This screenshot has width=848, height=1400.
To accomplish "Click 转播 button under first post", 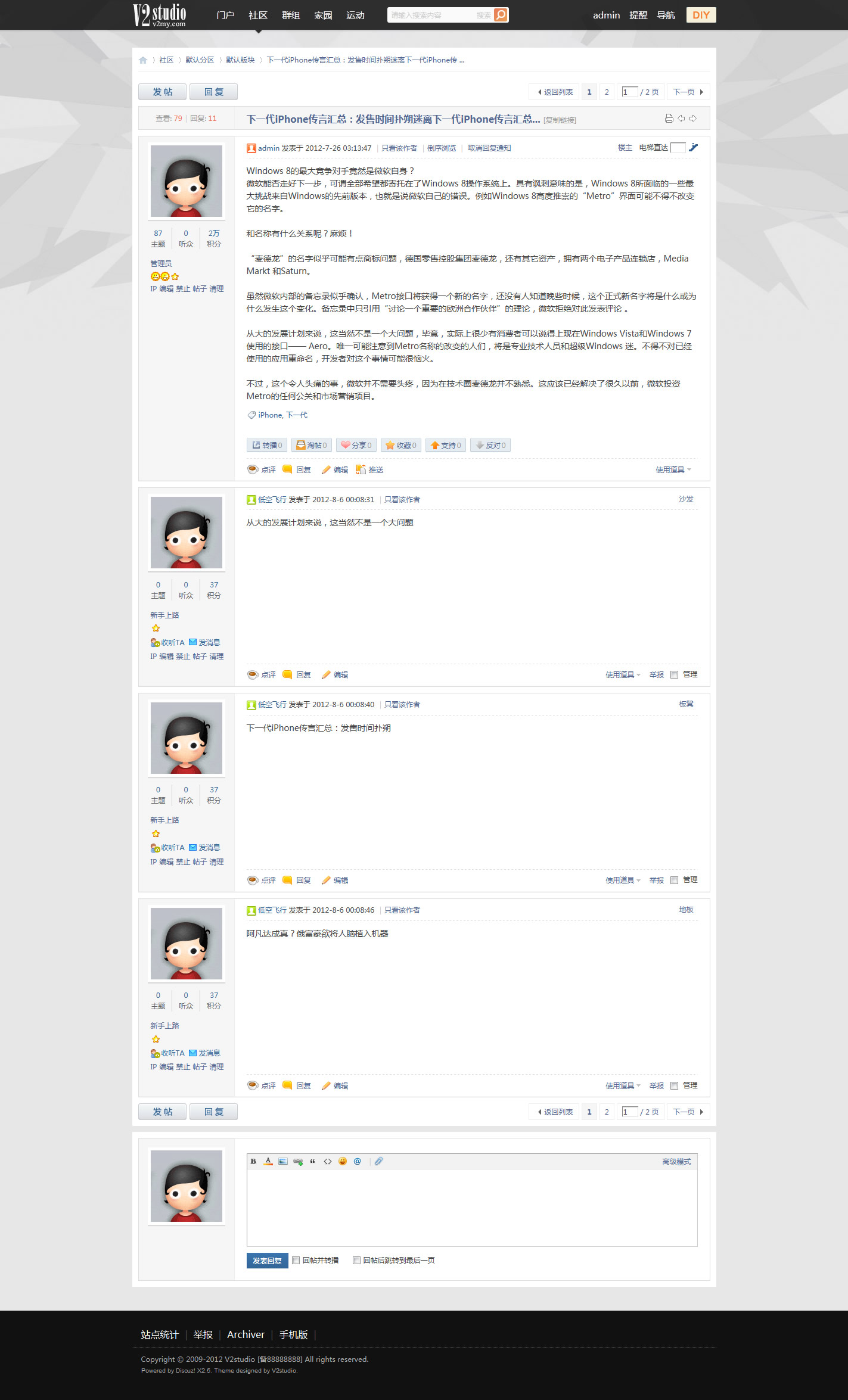I will point(267,445).
